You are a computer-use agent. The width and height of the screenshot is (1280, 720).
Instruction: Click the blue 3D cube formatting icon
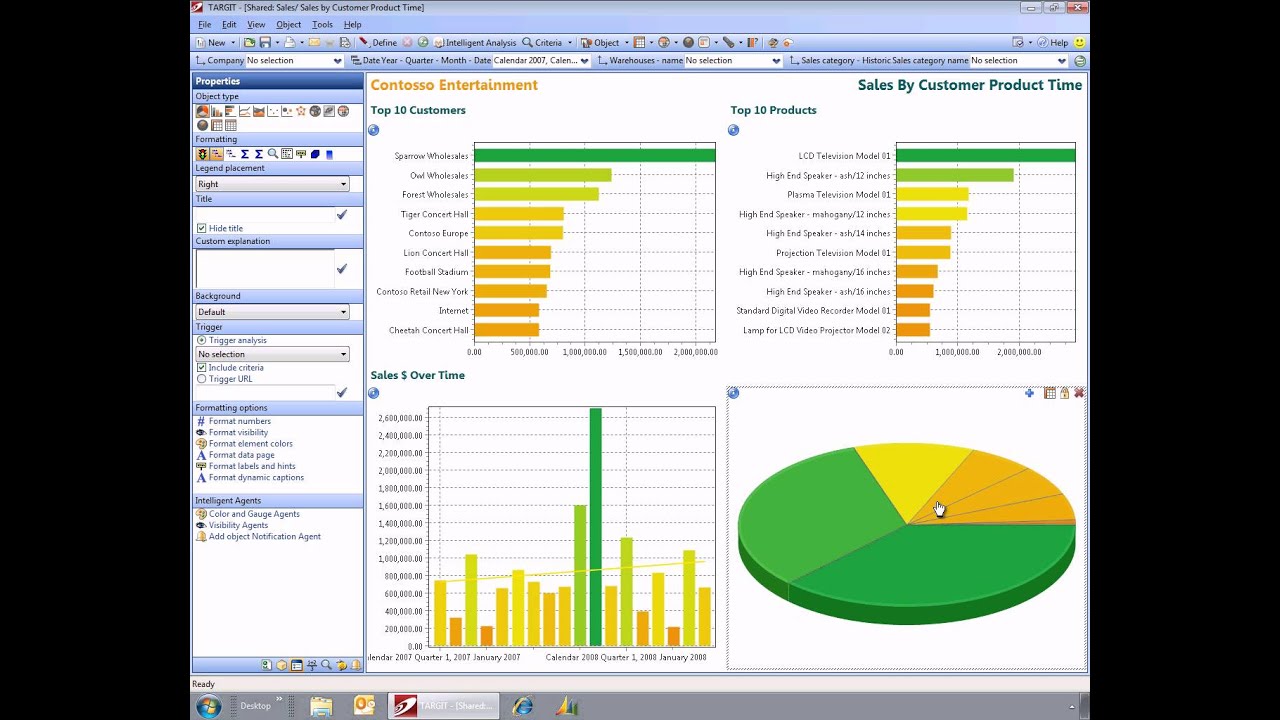(315, 154)
